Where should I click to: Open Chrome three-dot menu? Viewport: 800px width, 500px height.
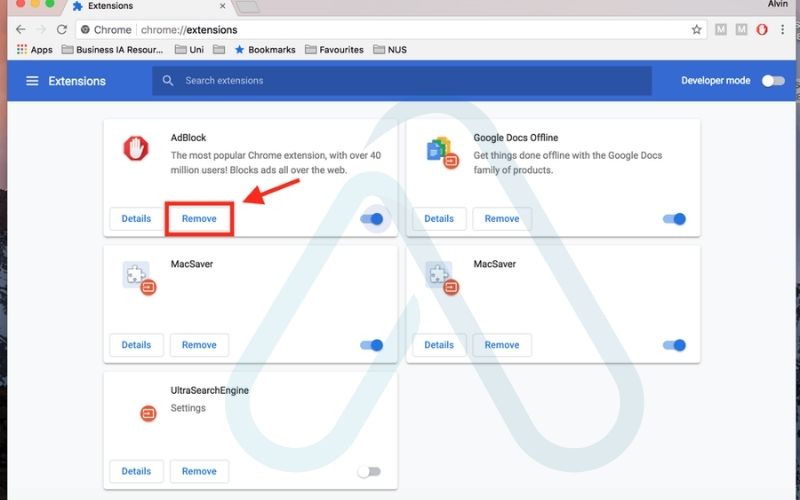pos(785,30)
